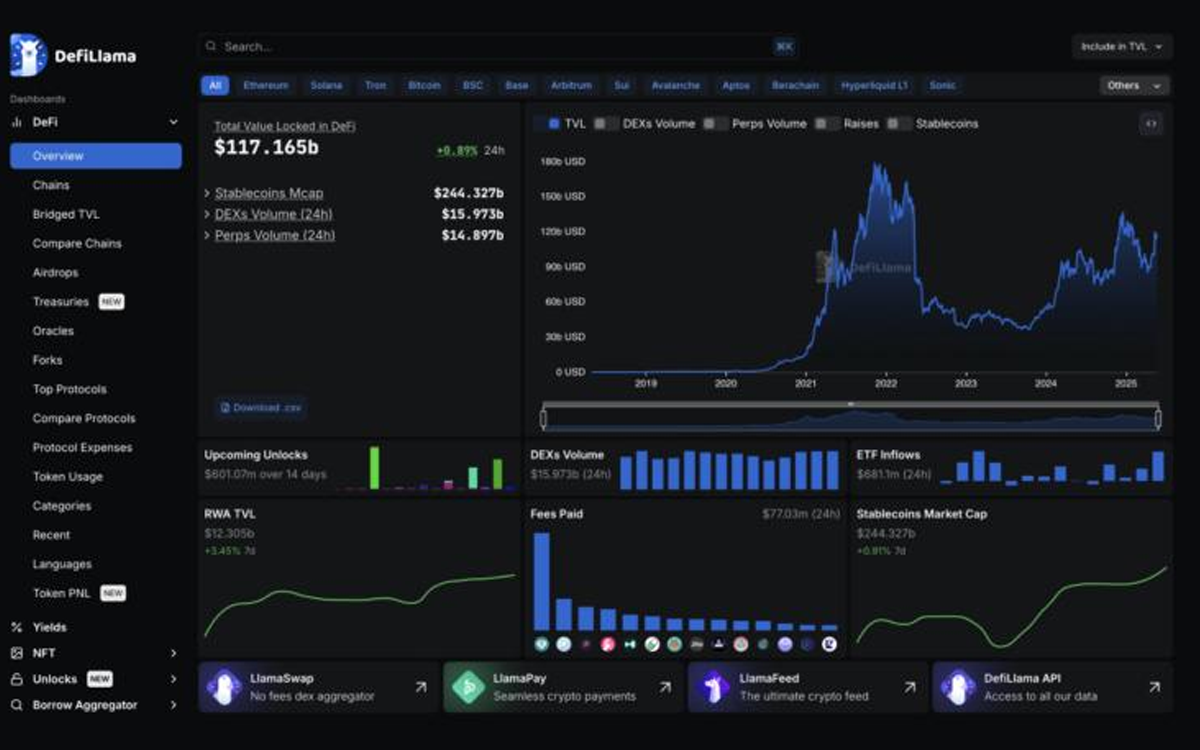Open Top Protocols page
Image resolution: width=1200 pixels, height=750 pixels.
(x=69, y=389)
